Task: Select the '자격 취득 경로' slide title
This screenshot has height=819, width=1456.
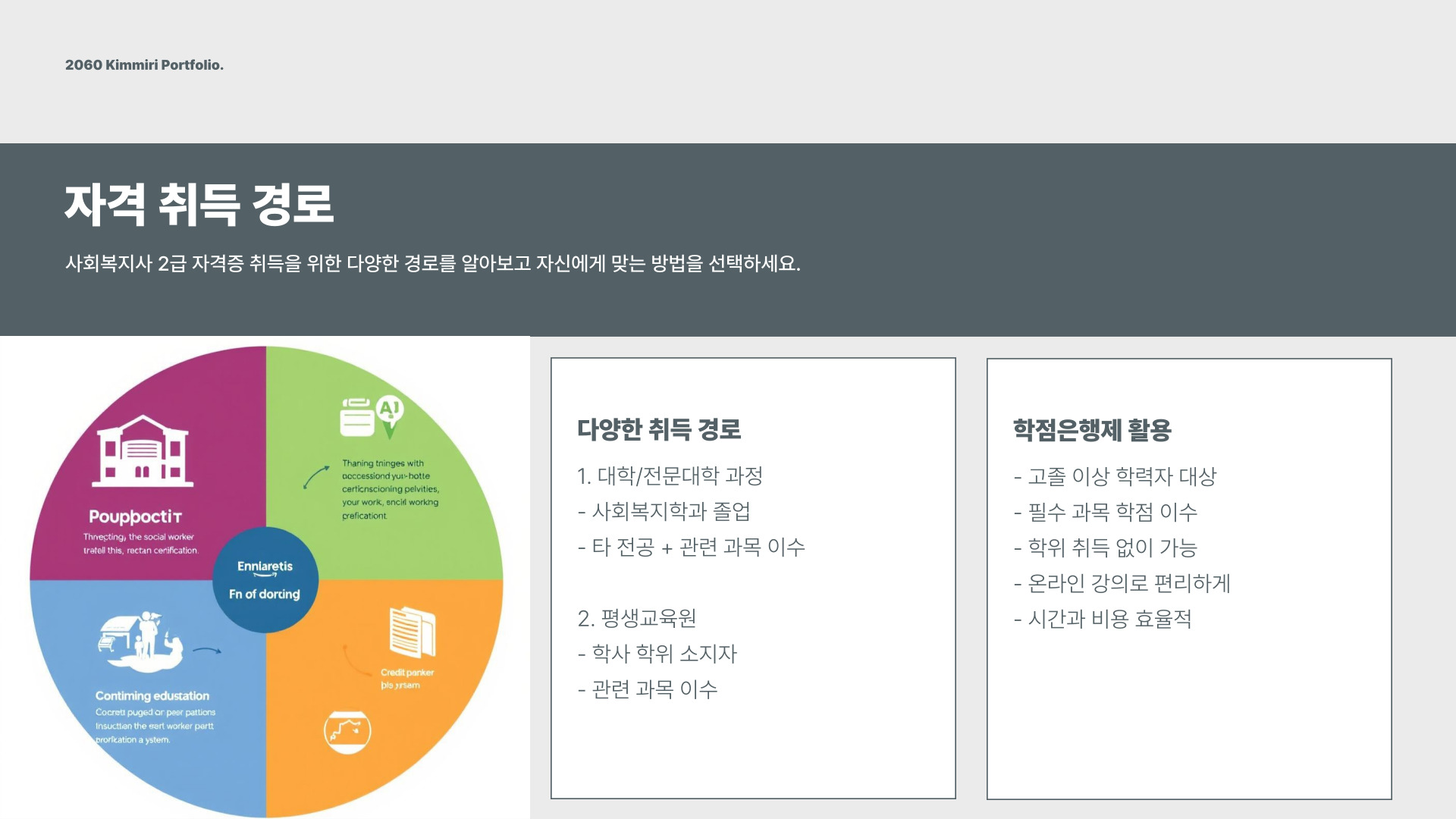Action: 199,205
